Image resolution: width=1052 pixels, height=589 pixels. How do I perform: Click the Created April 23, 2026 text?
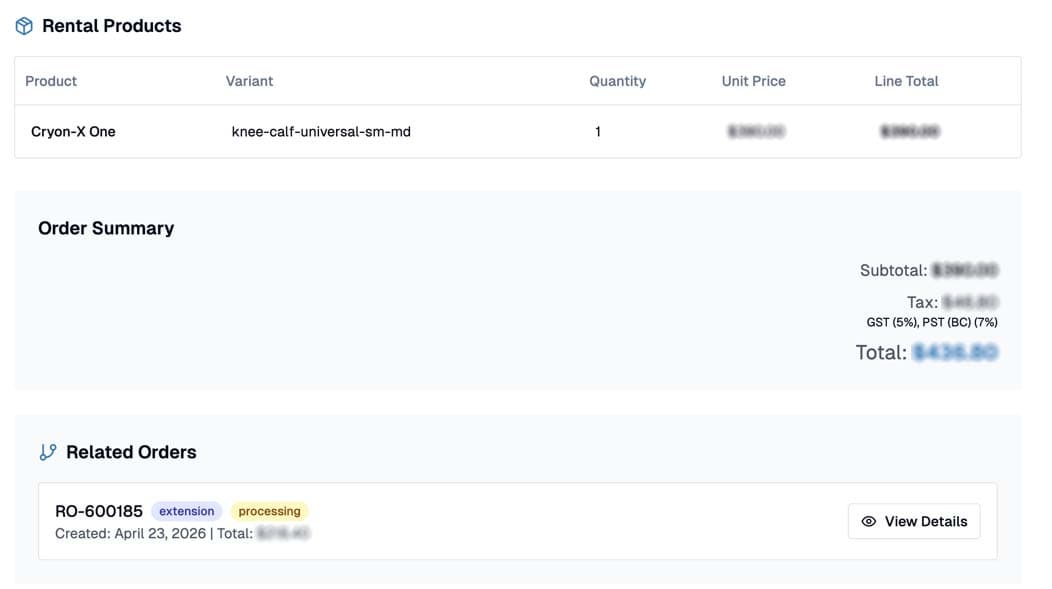tap(130, 533)
